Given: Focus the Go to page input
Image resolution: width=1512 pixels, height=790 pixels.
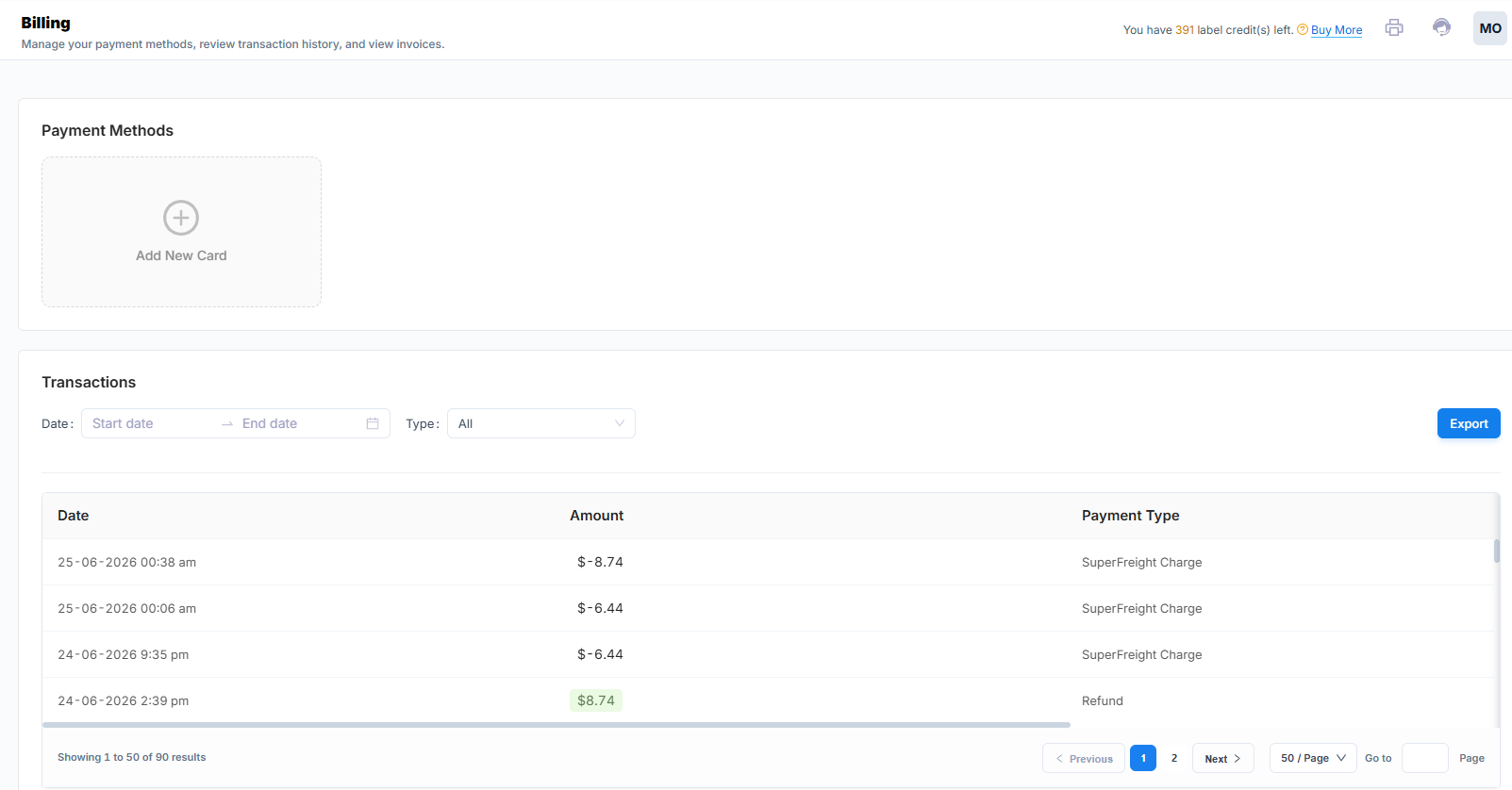Looking at the screenshot, I should pos(1424,758).
